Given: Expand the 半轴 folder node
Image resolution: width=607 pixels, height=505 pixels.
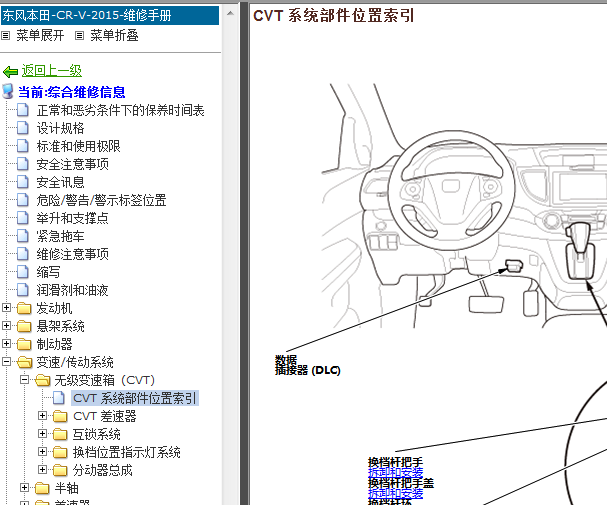Looking at the screenshot, I should point(24,488).
